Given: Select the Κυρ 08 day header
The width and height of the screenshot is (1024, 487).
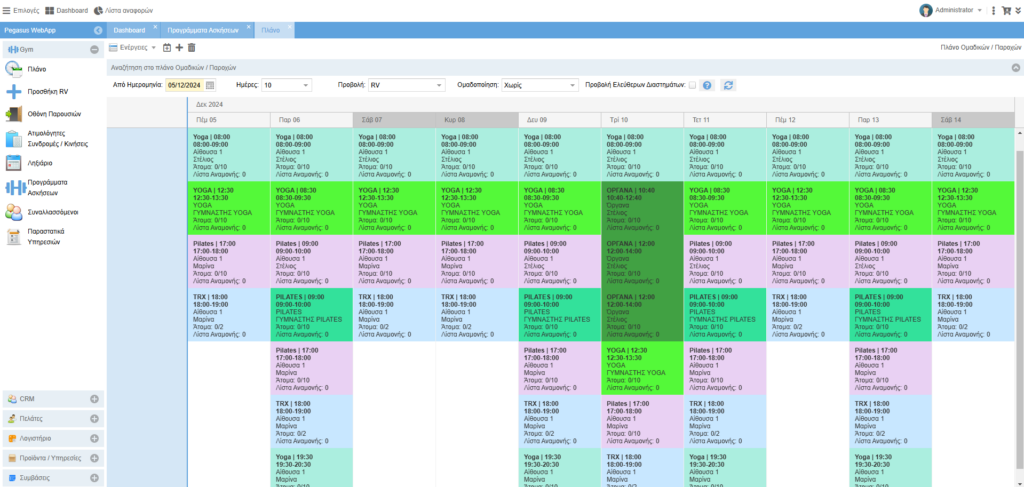Looking at the screenshot, I should pos(477,120).
